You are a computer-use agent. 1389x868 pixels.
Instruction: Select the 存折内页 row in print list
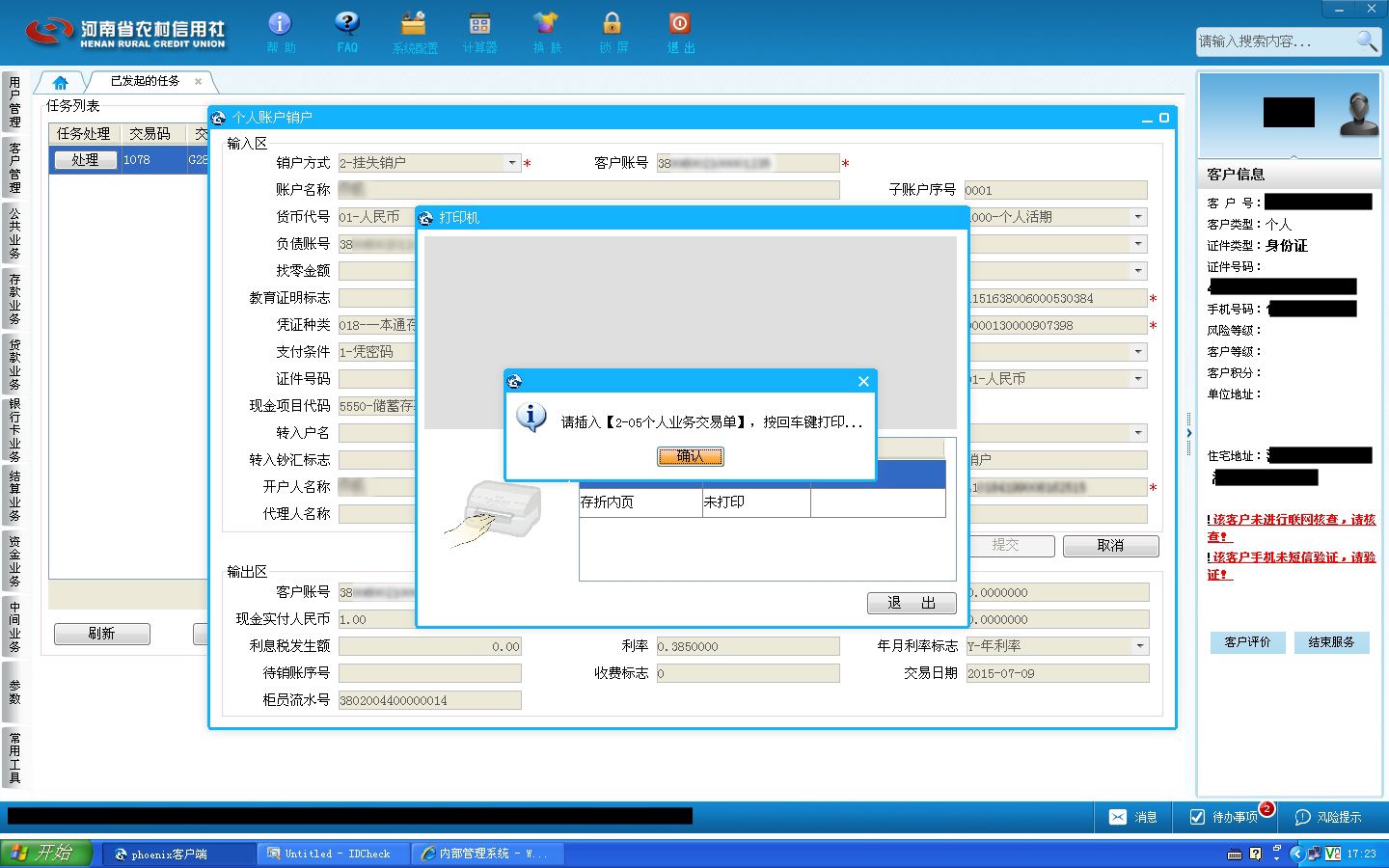tap(762, 502)
